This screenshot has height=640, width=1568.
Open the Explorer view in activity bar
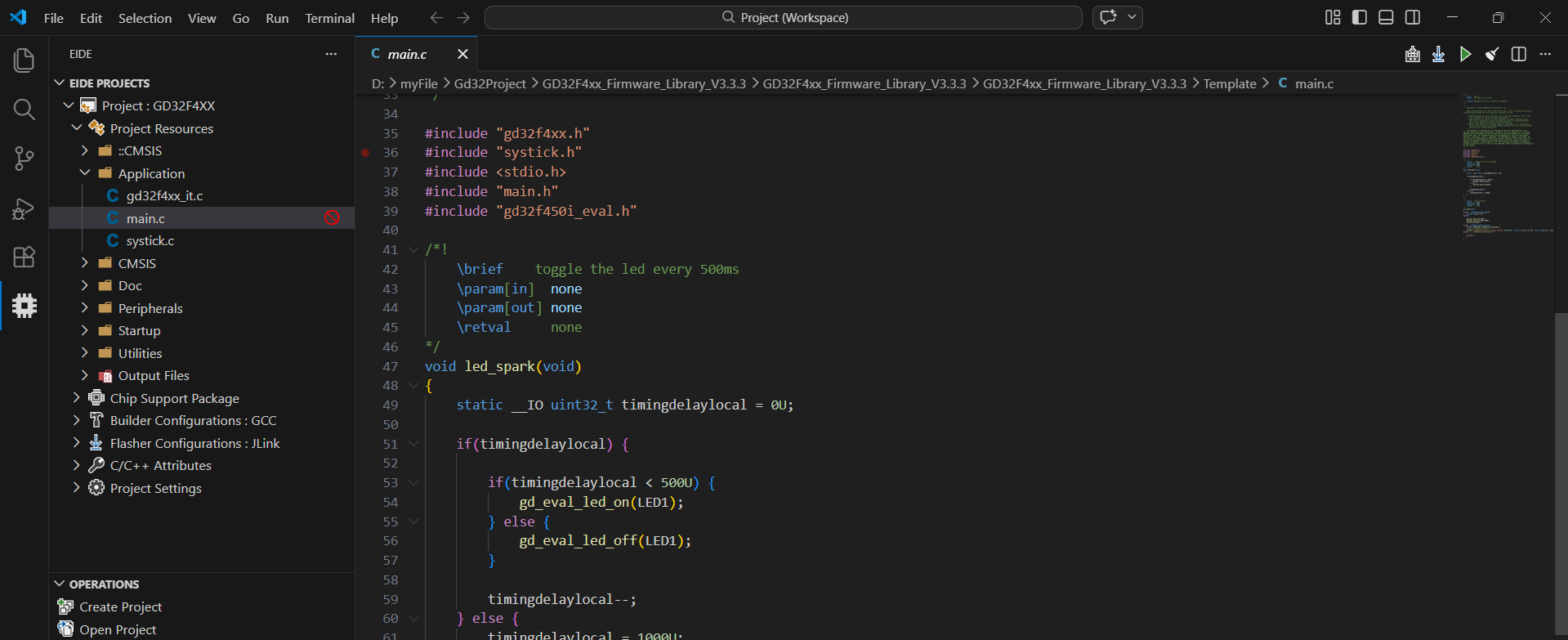pos(24,60)
